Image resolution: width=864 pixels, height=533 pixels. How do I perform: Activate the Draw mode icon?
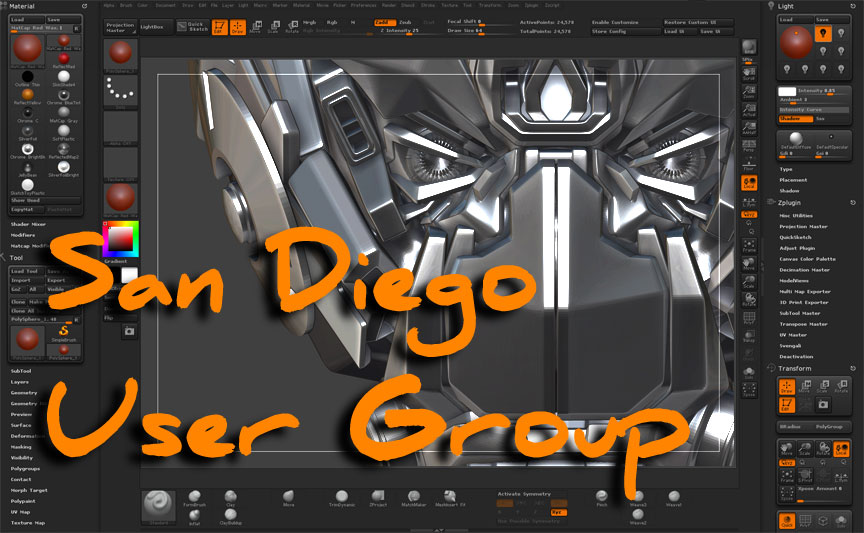pyautogui.click(x=238, y=27)
